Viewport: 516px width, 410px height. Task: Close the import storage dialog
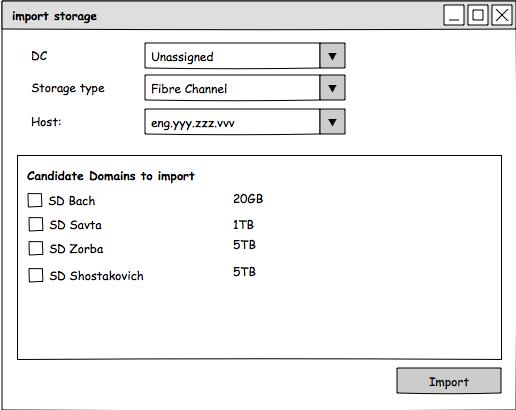502,15
